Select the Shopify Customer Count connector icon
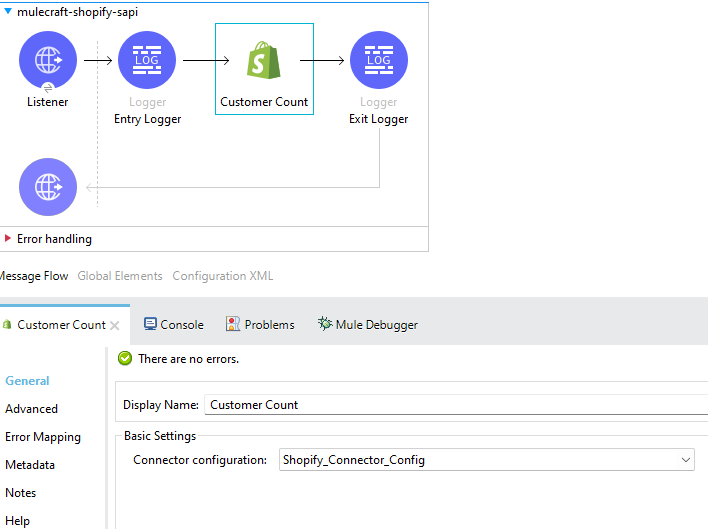This screenshot has height=529, width=708. 264,61
